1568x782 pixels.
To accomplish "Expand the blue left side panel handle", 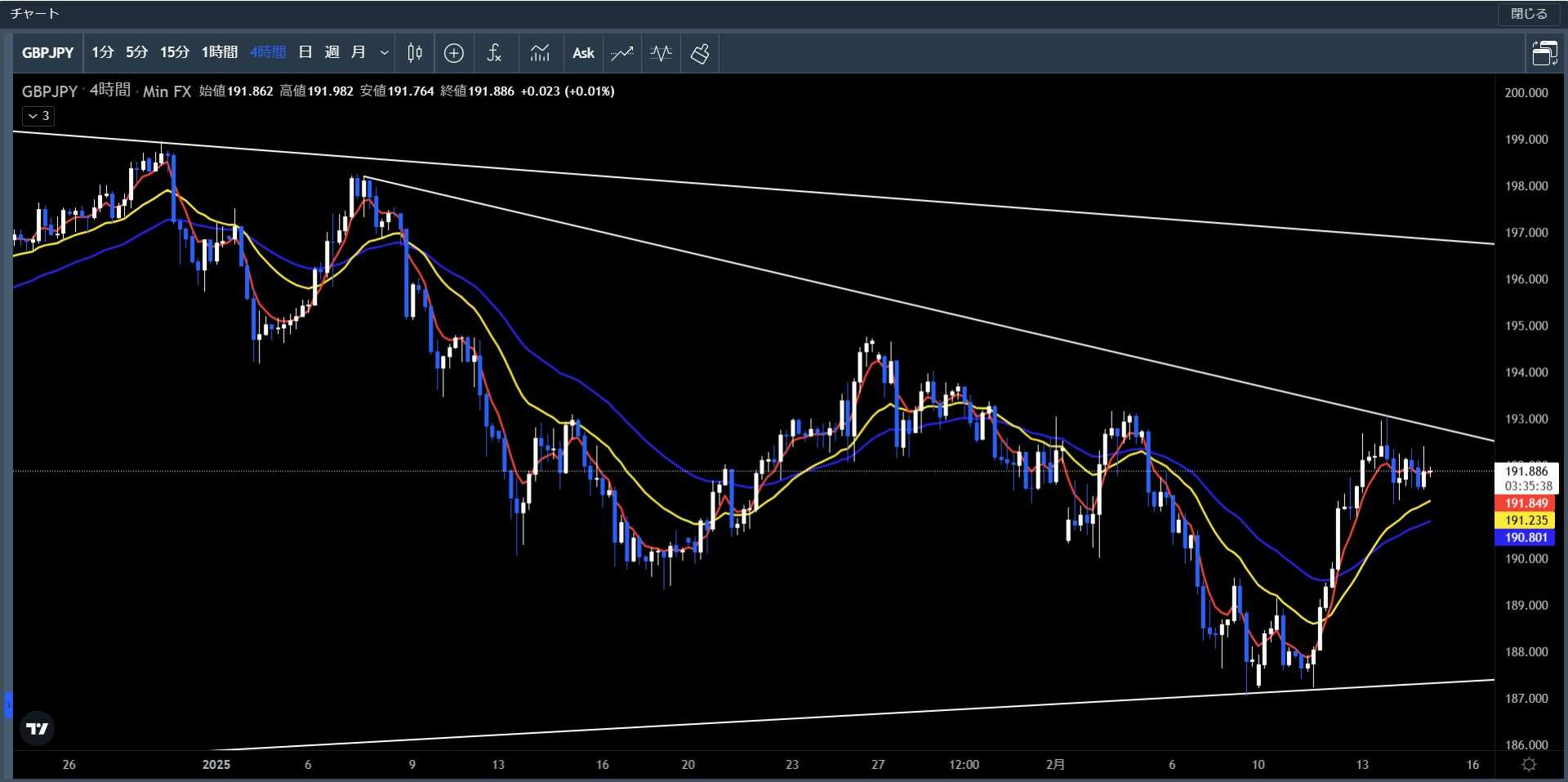I will [x=8, y=704].
